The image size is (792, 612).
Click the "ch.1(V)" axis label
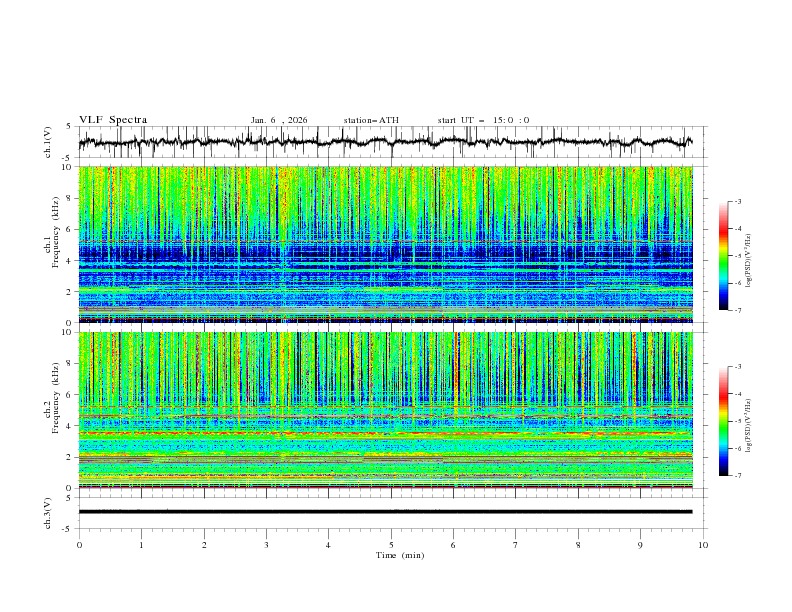click(x=48, y=142)
